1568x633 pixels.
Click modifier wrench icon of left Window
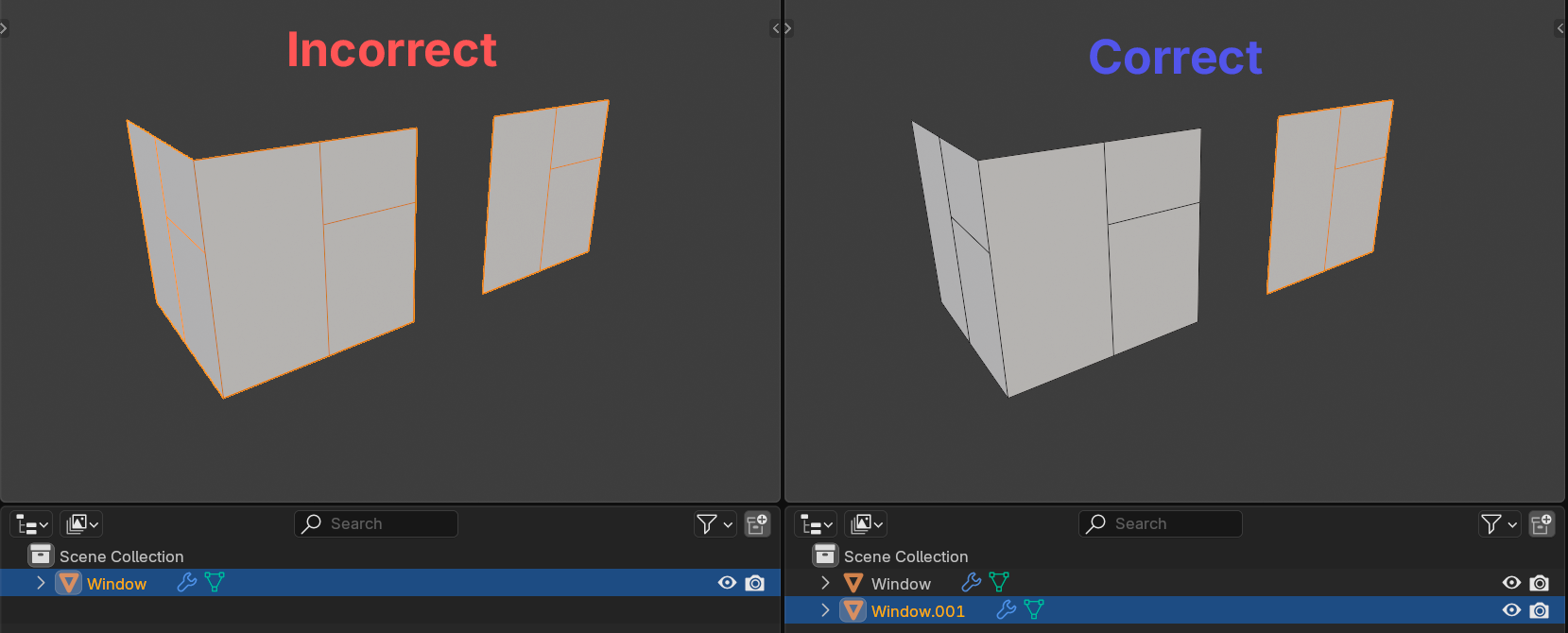(x=187, y=582)
